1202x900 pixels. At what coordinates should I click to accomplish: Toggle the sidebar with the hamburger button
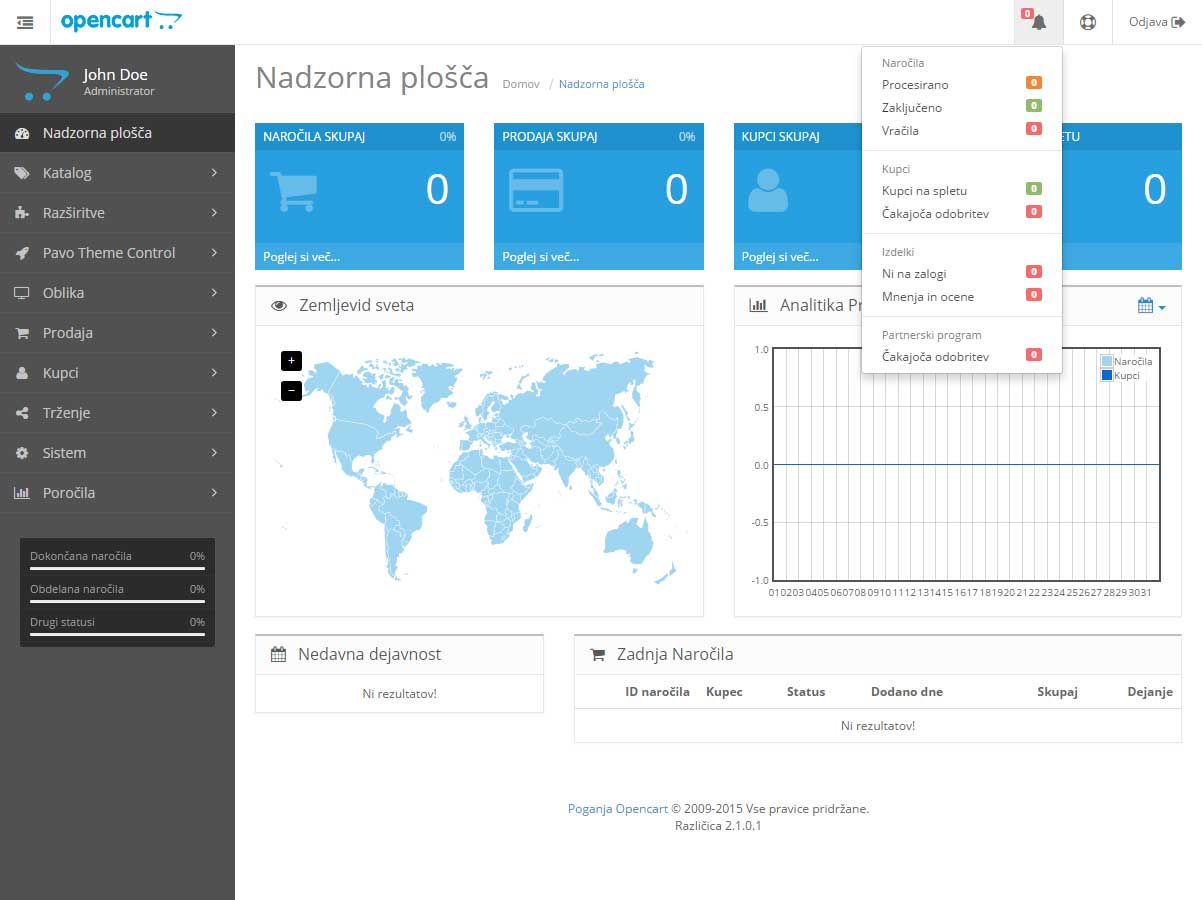24,22
